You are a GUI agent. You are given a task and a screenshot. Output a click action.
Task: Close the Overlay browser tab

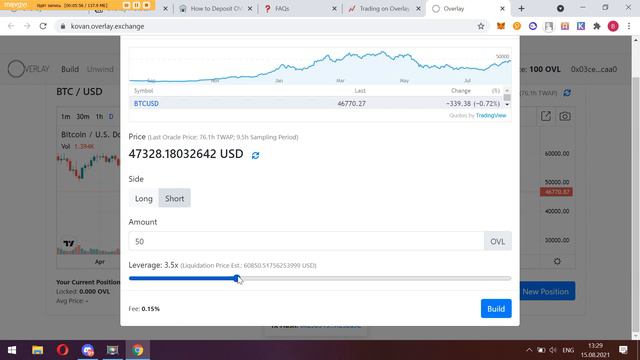coord(502,9)
